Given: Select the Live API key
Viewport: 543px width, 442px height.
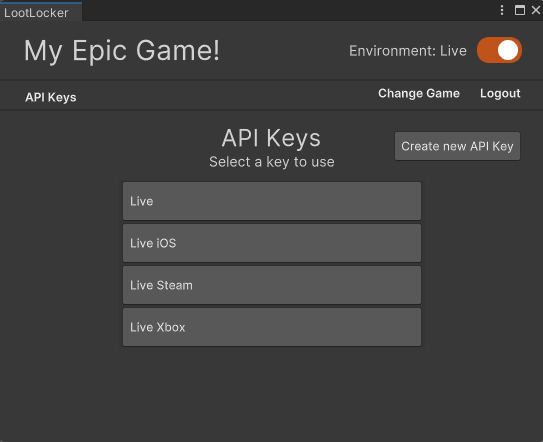Looking at the screenshot, I should 272,201.
